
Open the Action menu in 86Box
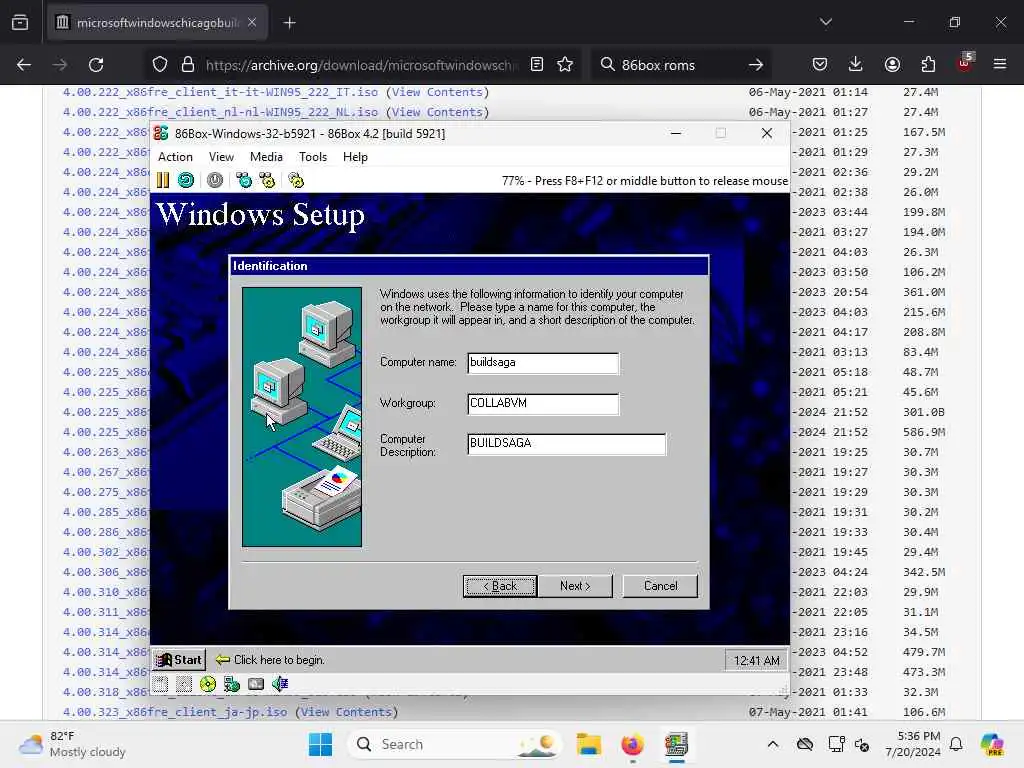tap(175, 157)
